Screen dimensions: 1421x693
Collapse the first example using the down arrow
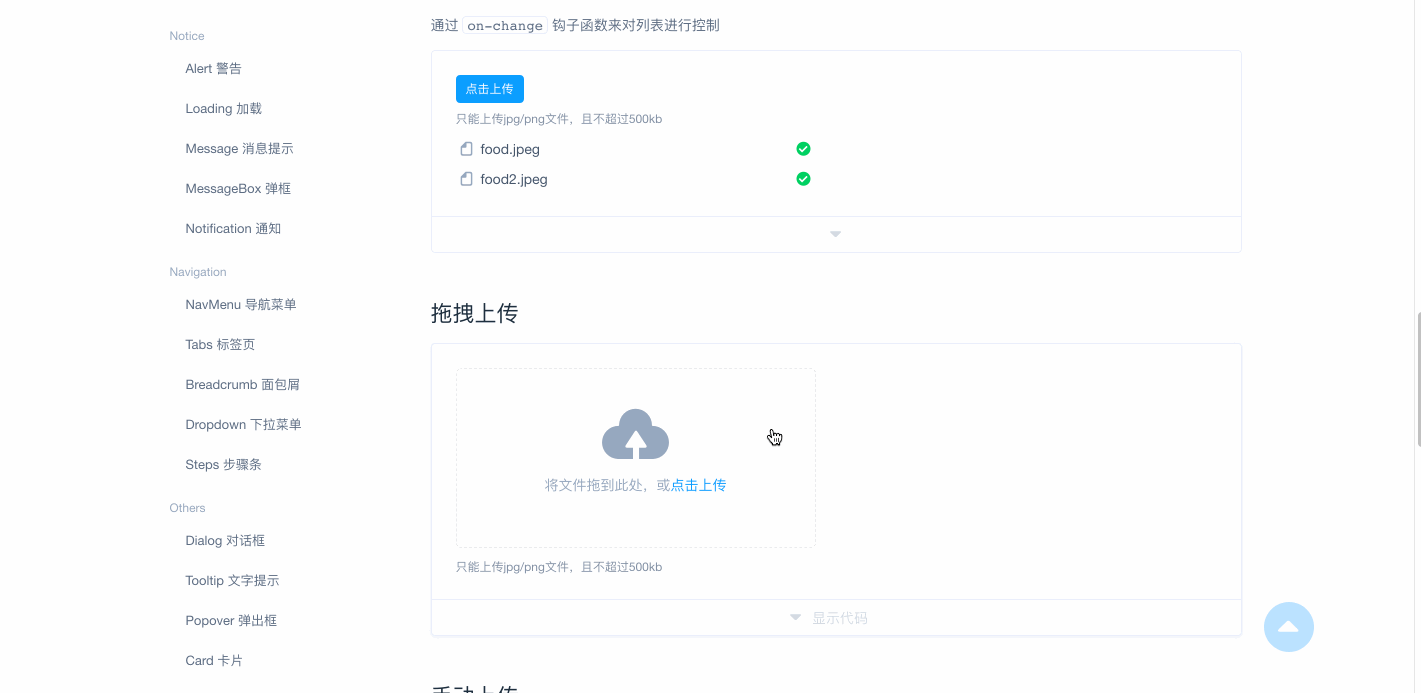(x=835, y=233)
